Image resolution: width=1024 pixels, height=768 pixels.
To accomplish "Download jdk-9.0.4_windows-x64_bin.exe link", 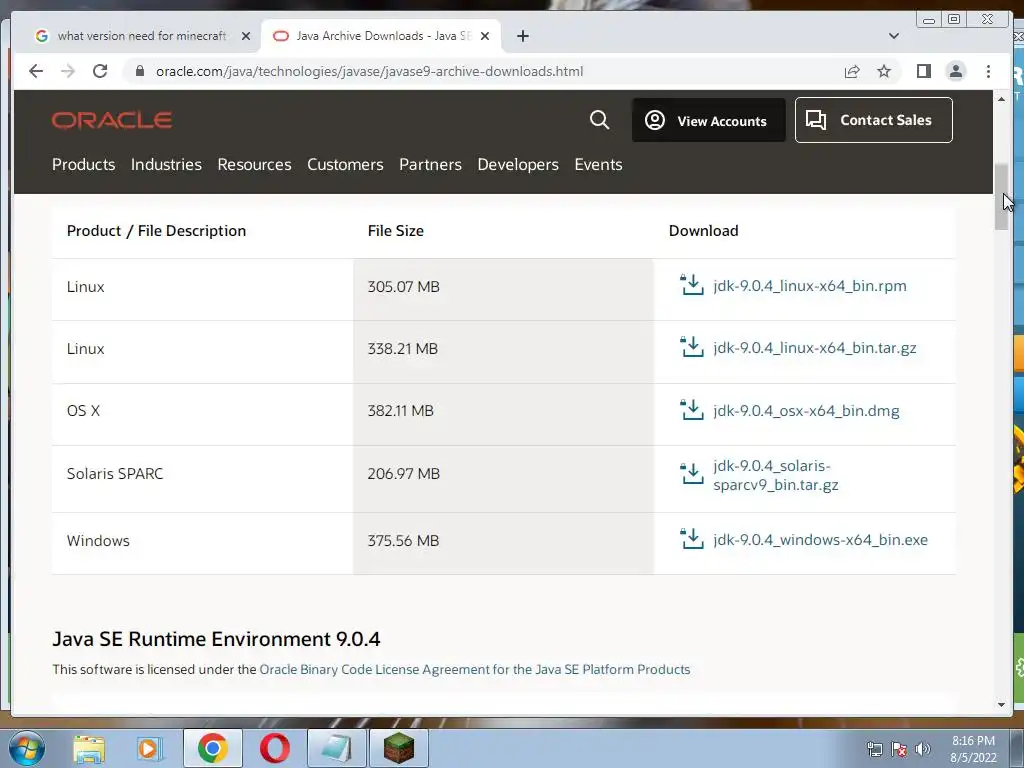I will (820, 540).
